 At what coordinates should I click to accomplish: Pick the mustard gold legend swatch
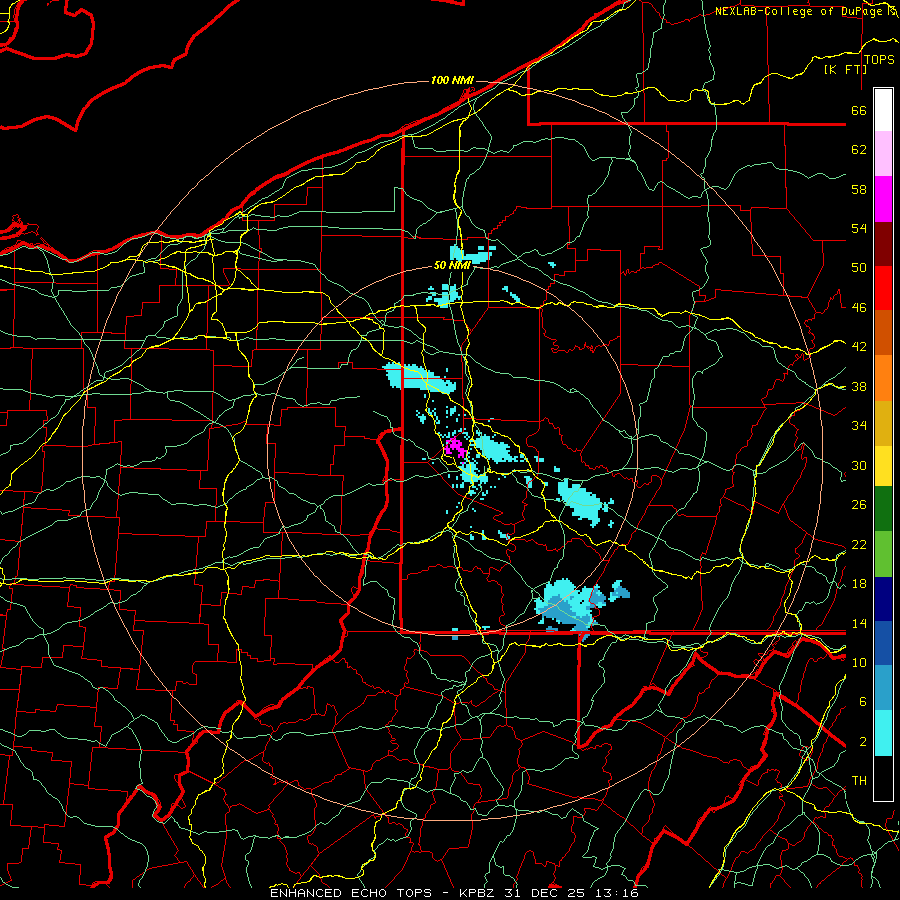(883, 423)
